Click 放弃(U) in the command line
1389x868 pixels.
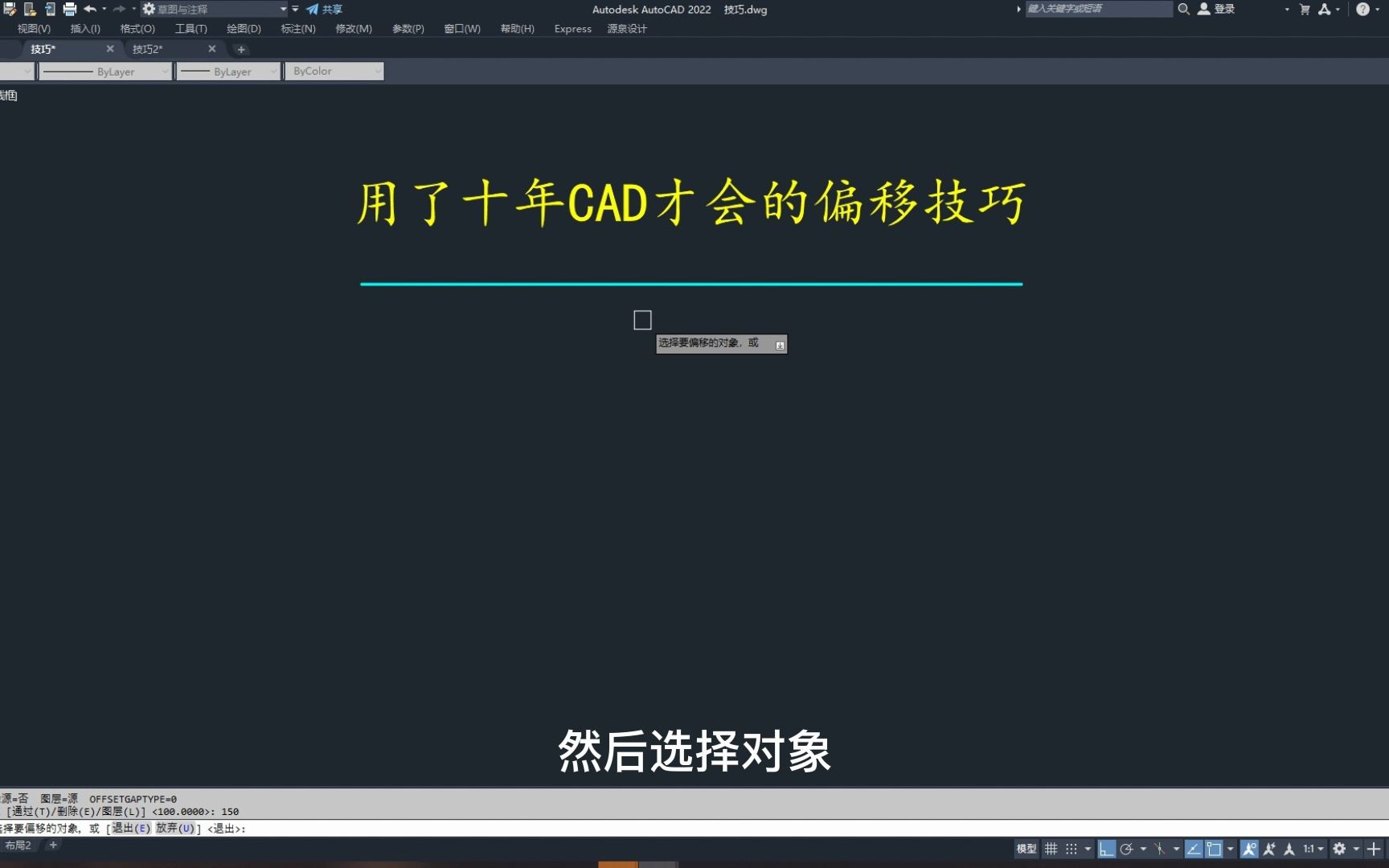[175, 828]
